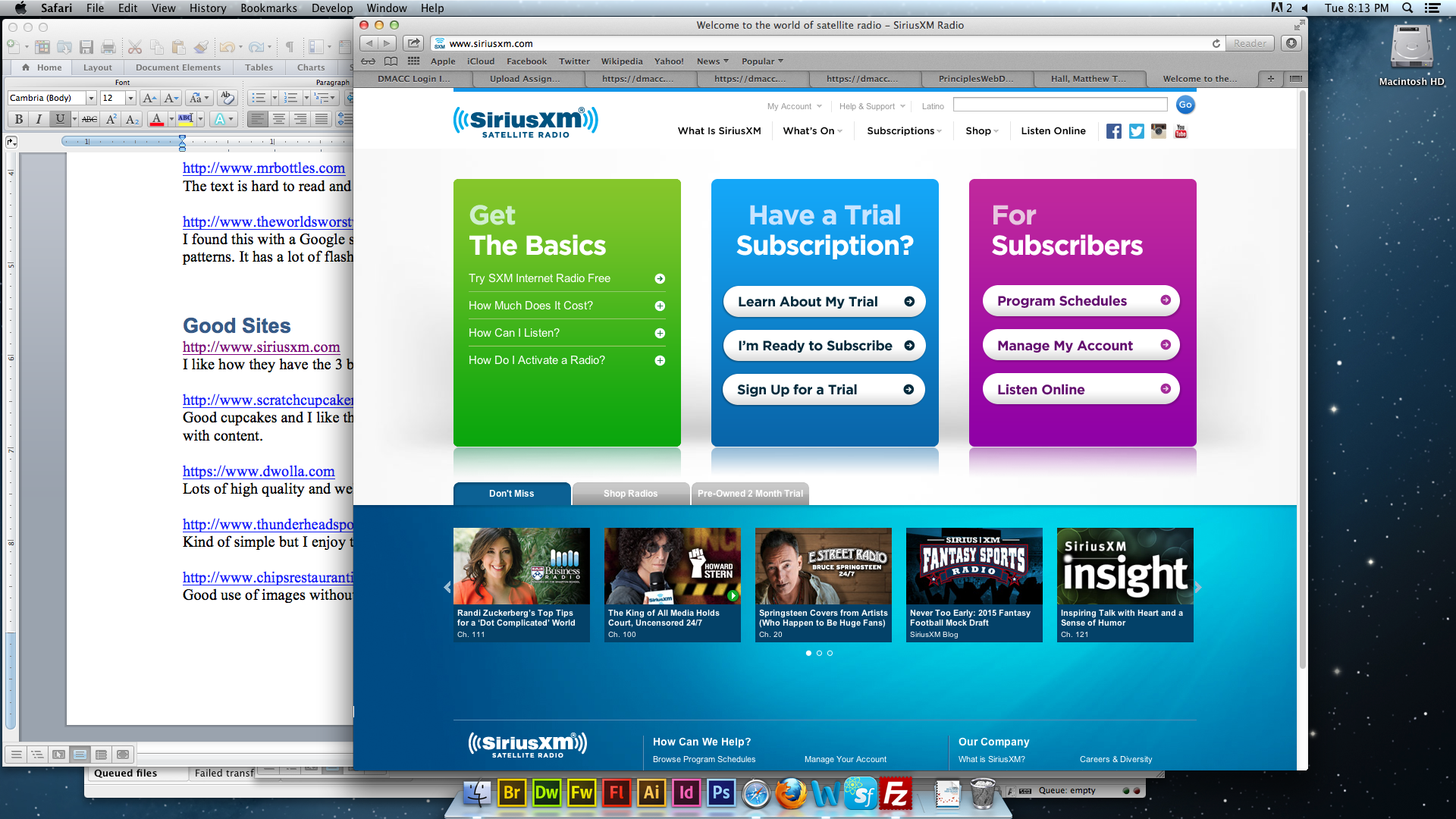Click the Save floppy disk icon
Viewport: 1456px width, 819px height.
[x=86, y=47]
